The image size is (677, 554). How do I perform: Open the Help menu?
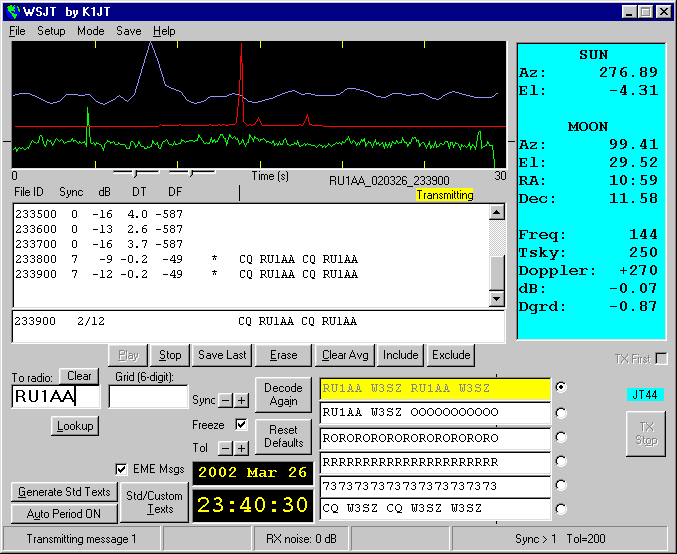tap(164, 31)
